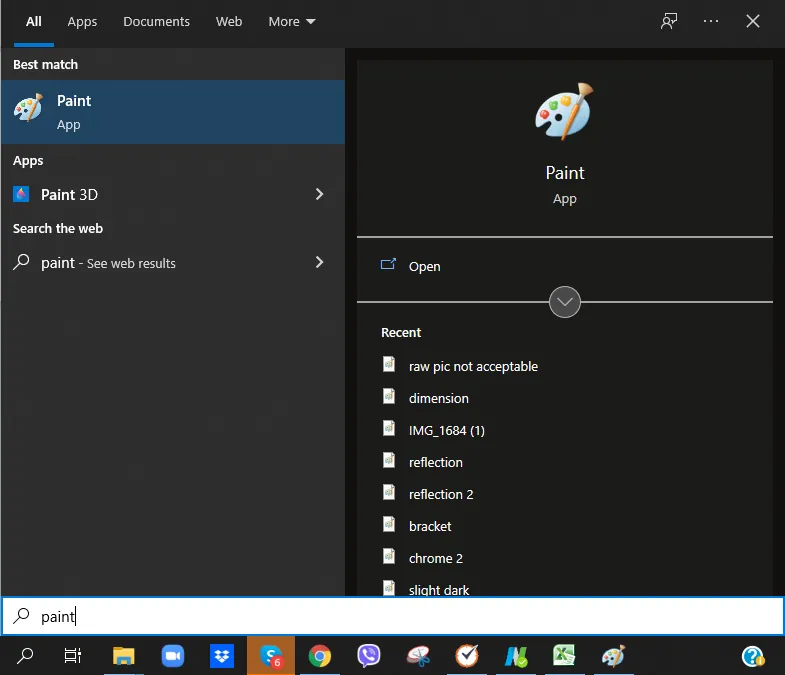This screenshot has width=785, height=675.
Task: Expand more Paint actions with the round chevron
Action: pos(565,302)
